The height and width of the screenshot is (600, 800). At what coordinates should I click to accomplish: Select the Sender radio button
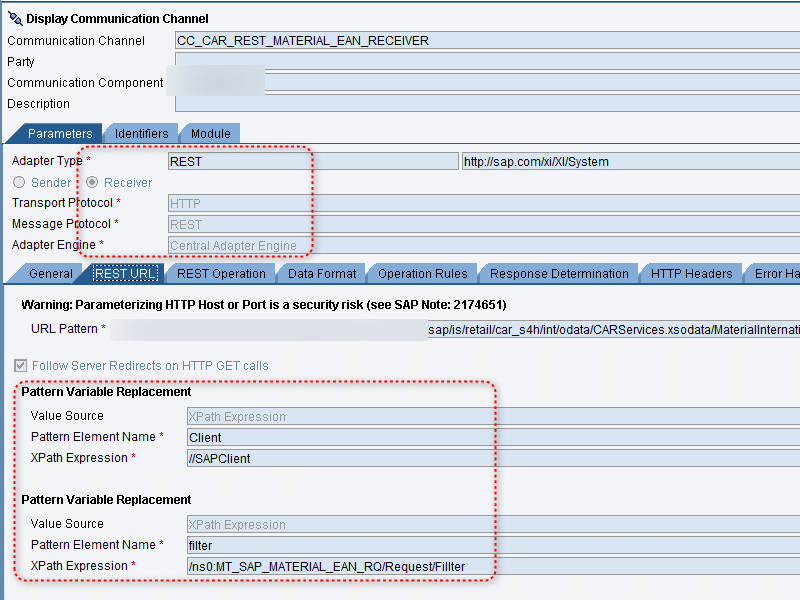[19, 183]
